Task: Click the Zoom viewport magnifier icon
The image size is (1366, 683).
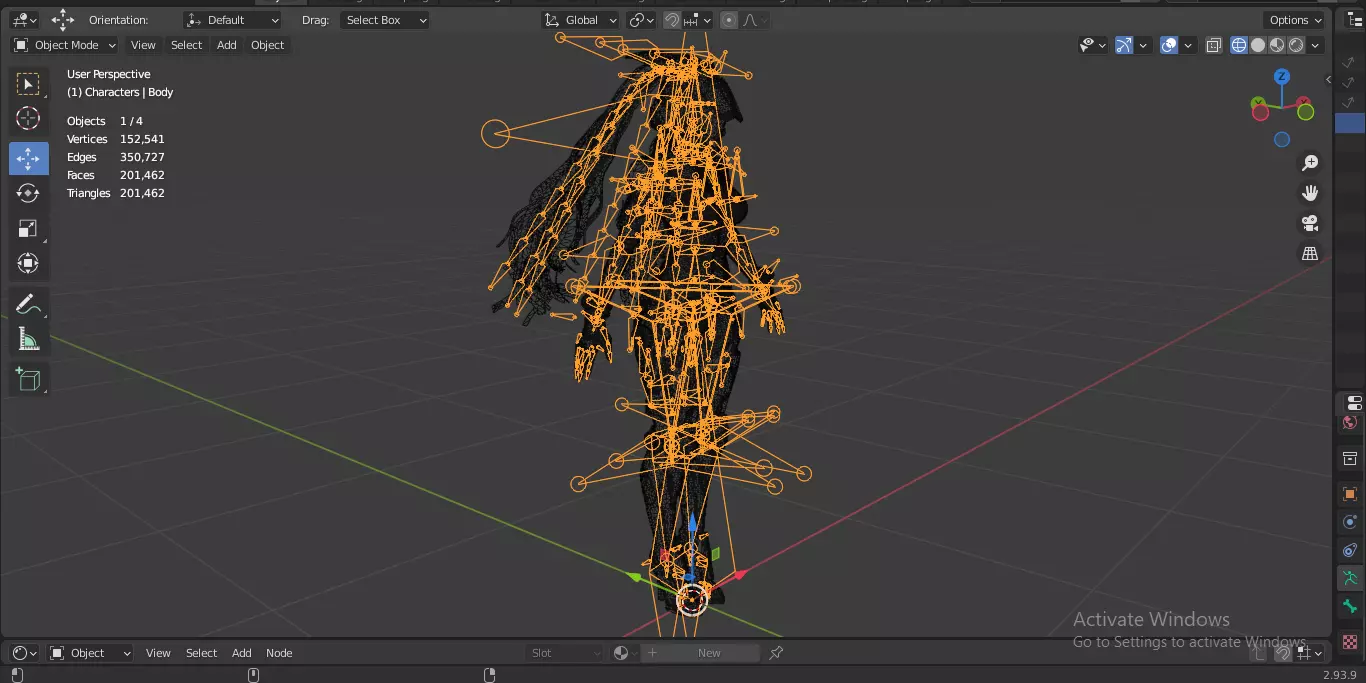Action: (x=1310, y=163)
